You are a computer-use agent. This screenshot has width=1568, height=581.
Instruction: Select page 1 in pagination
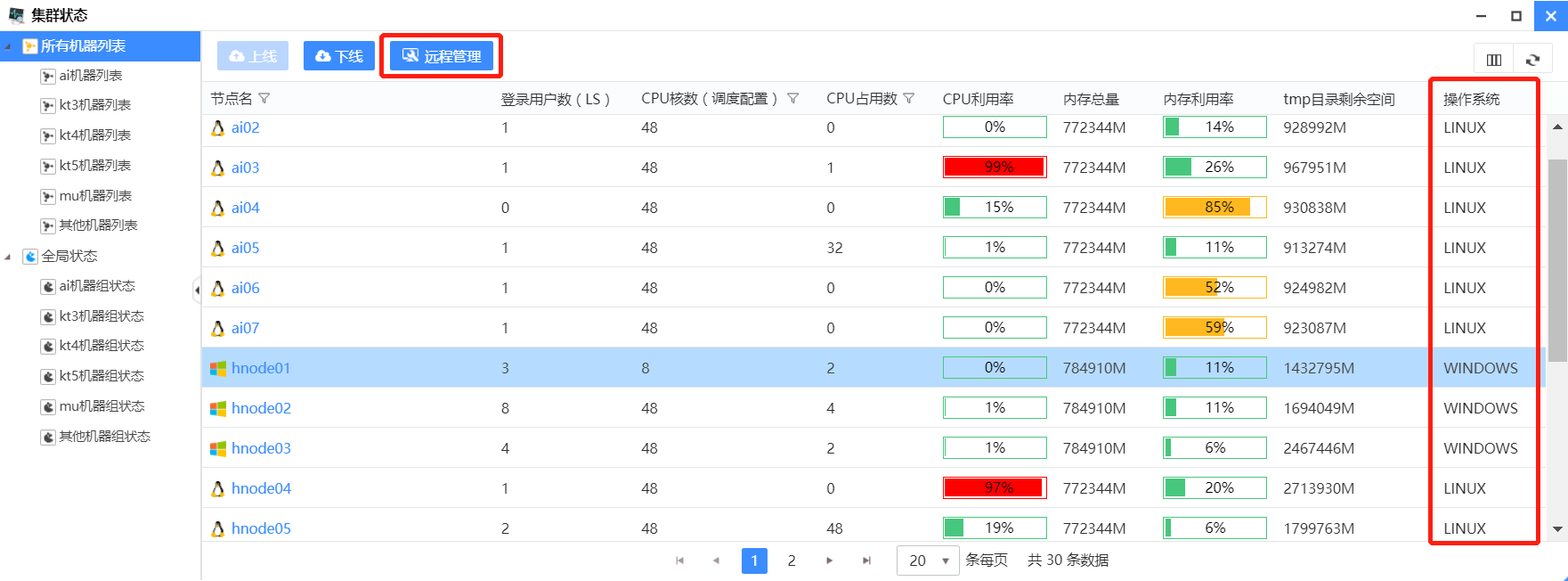tap(754, 561)
